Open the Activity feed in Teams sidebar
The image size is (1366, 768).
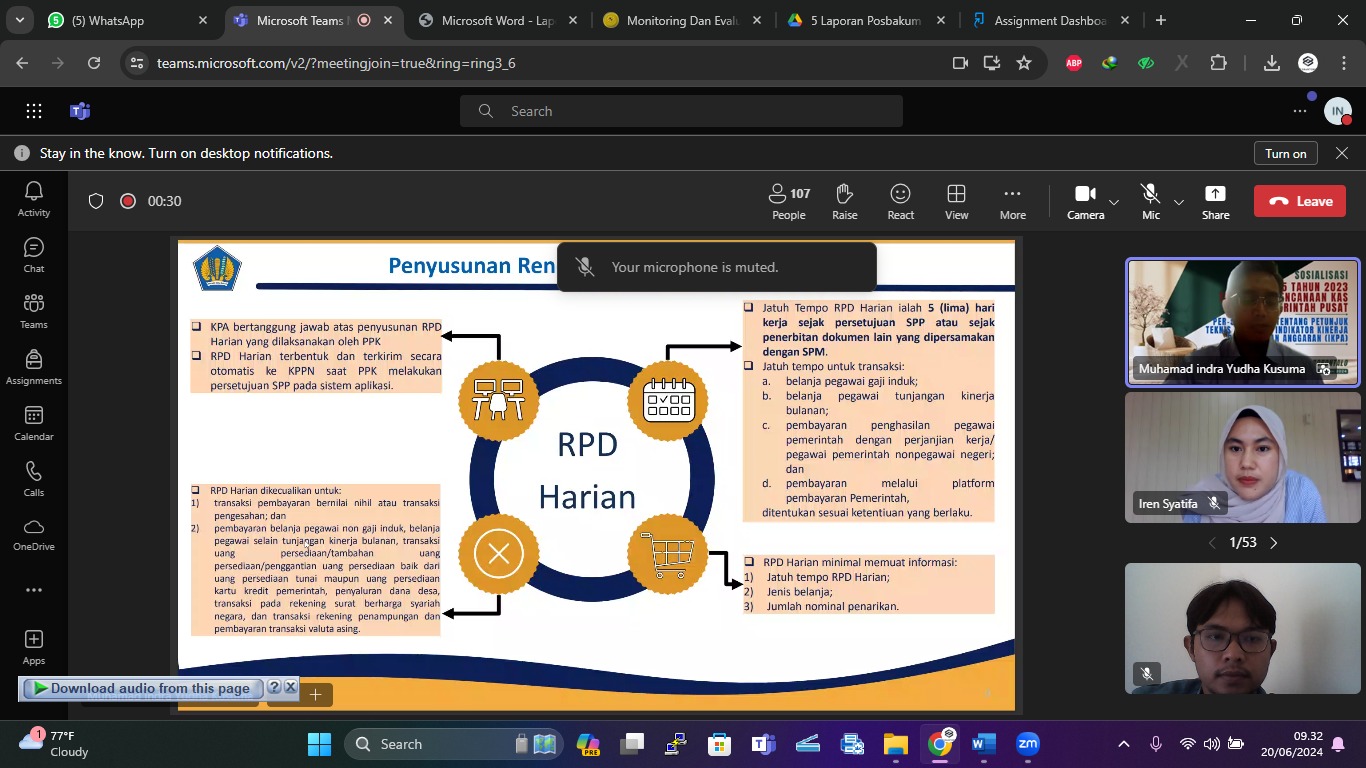coord(34,199)
